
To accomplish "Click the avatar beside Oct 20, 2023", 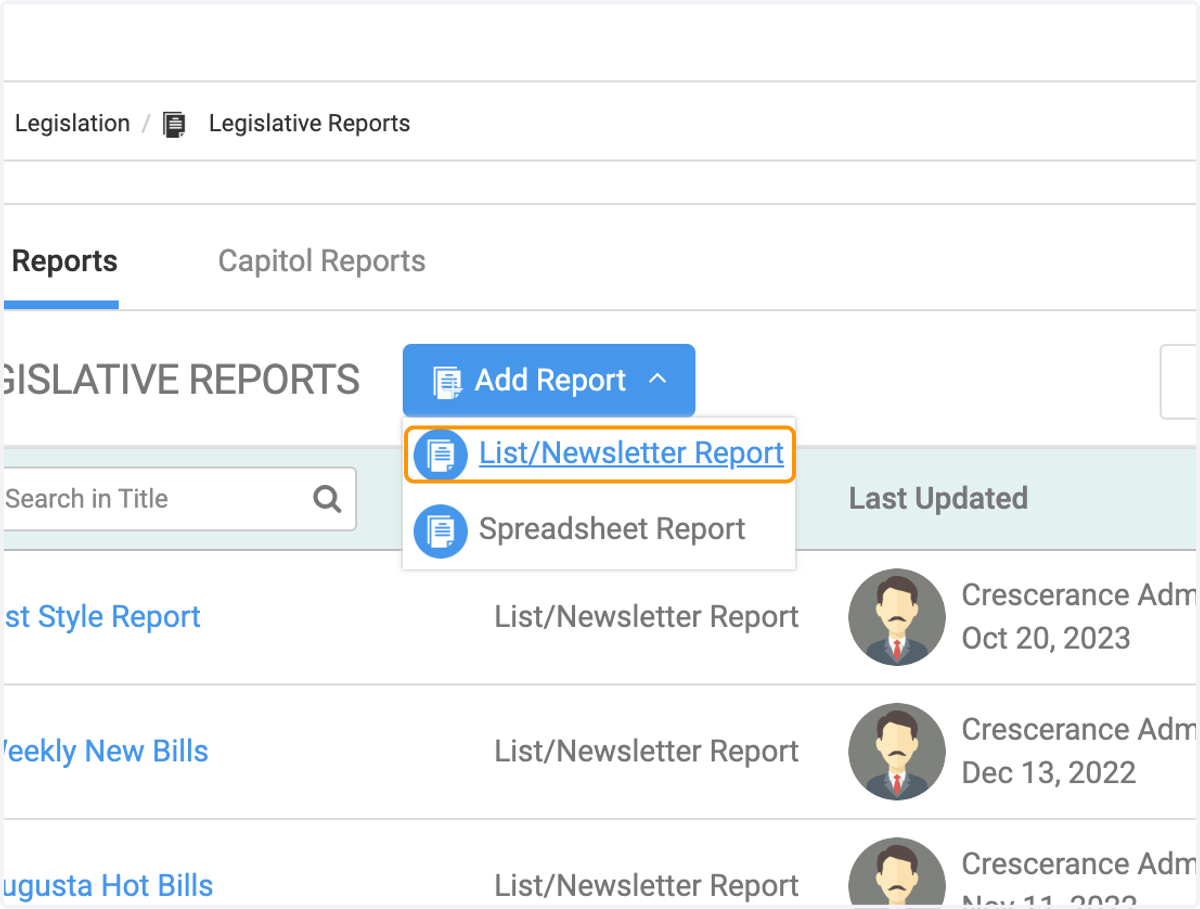I will [897, 617].
